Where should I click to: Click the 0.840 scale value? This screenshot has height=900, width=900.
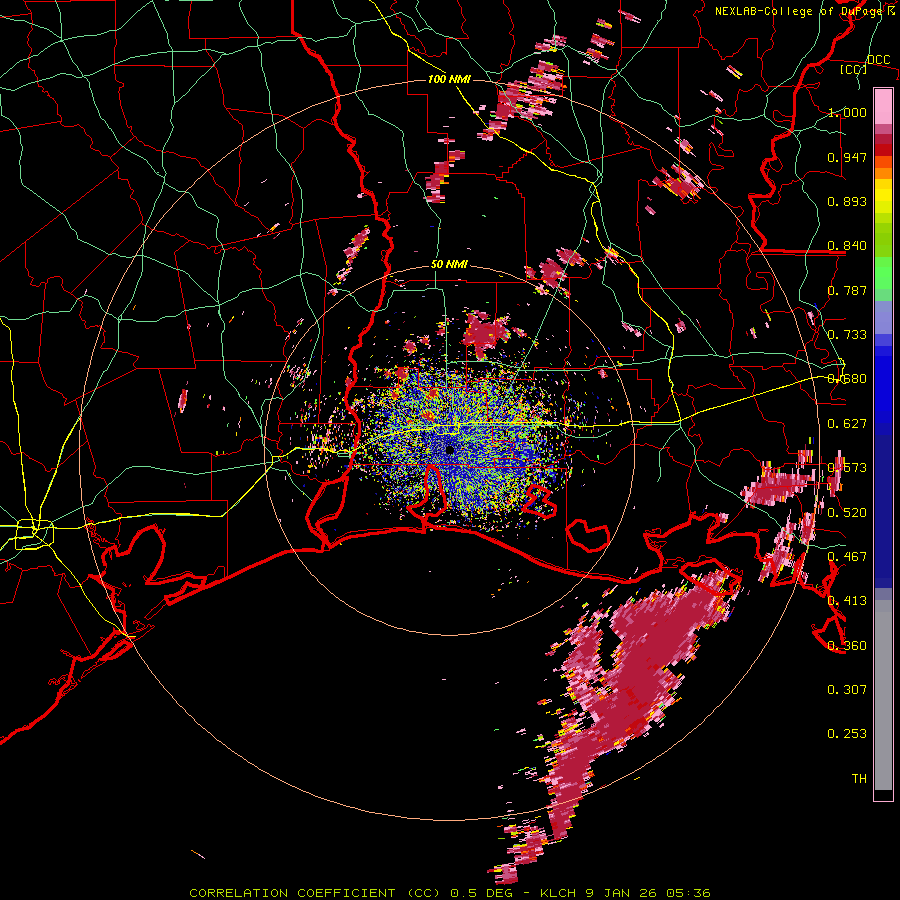[847, 246]
